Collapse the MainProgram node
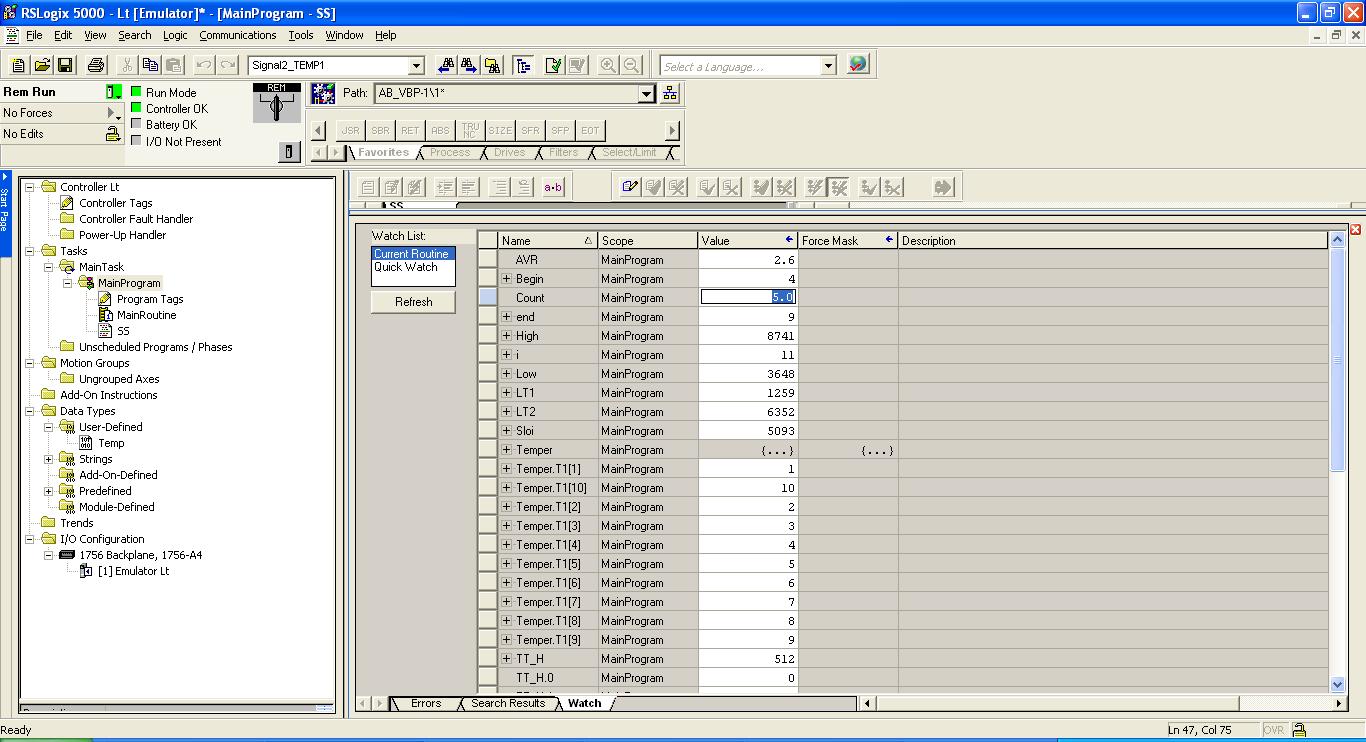The width and height of the screenshot is (1366, 742). 68,283
